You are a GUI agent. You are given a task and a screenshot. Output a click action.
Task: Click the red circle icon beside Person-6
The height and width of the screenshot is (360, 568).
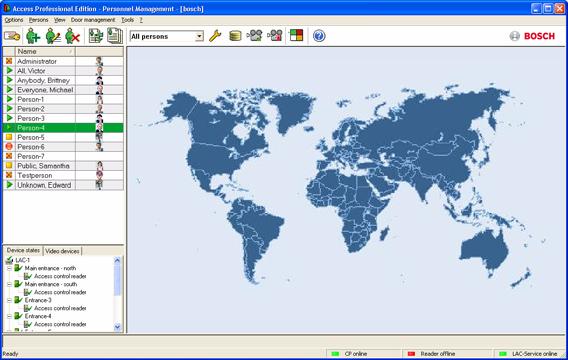9,146
